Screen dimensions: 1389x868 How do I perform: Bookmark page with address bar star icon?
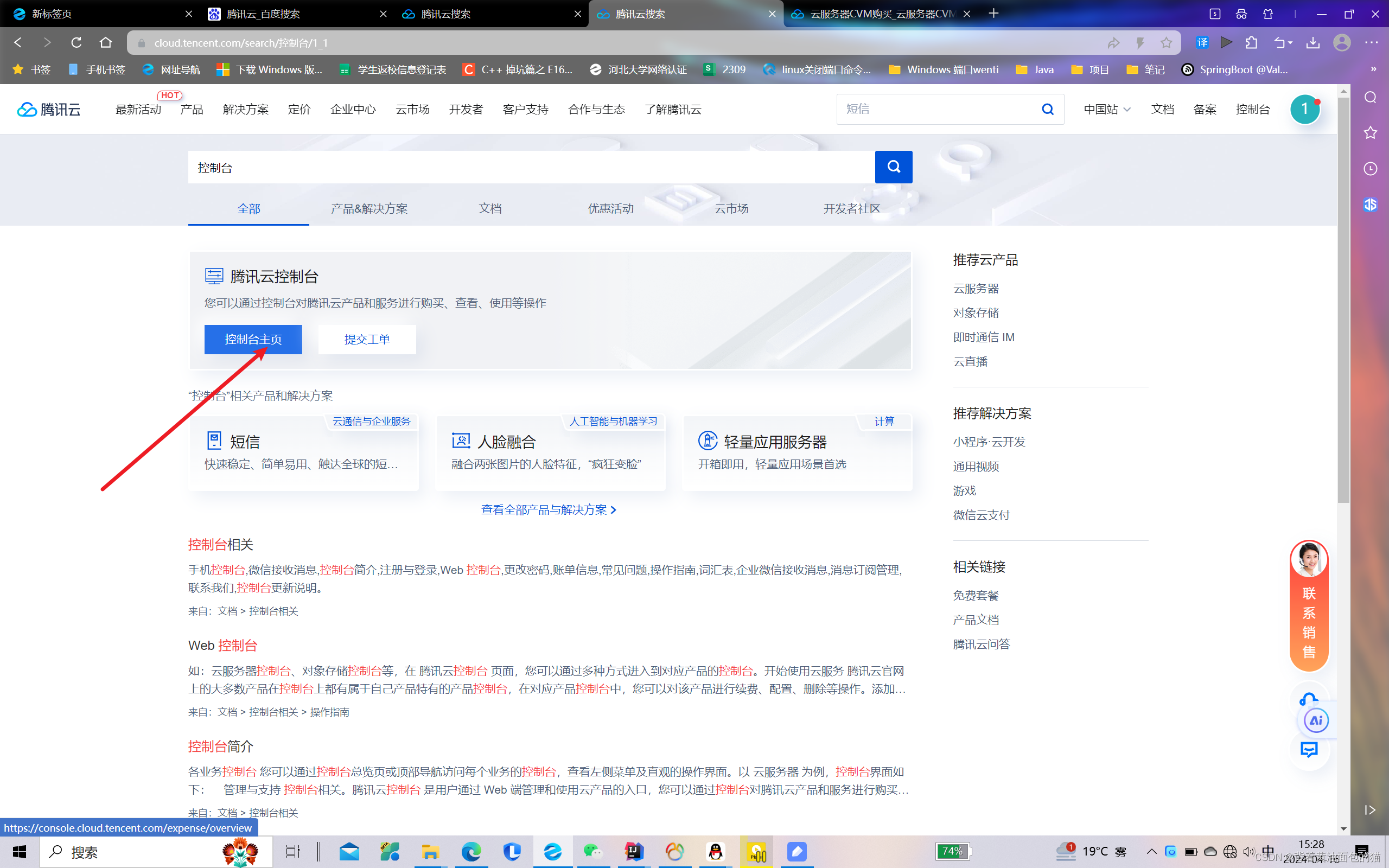pyautogui.click(x=1165, y=42)
